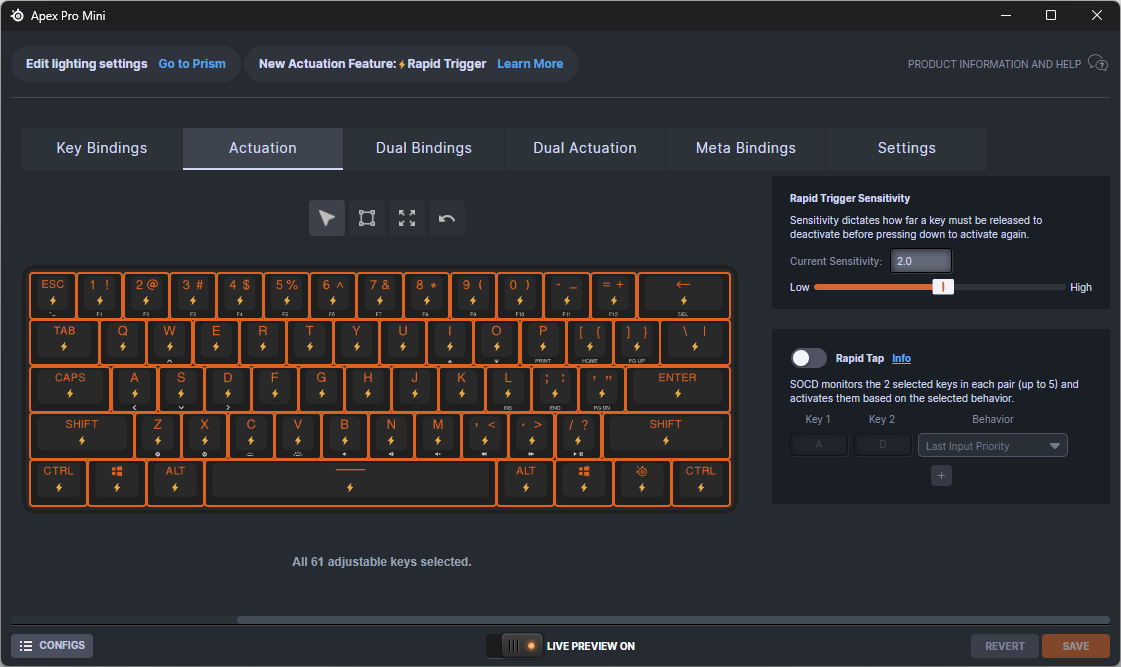The height and width of the screenshot is (667, 1121).
Task: Click the CONFIGS button
Action: 52,646
